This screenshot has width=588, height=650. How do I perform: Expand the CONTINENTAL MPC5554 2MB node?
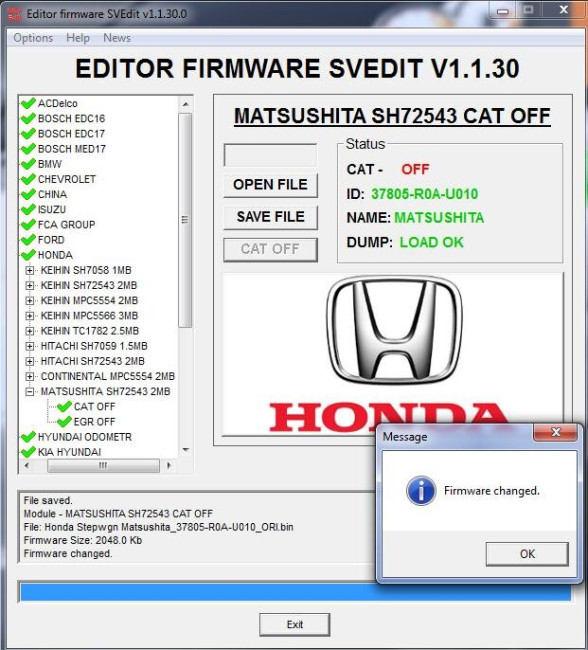pyautogui.click(x=29, y=376)
